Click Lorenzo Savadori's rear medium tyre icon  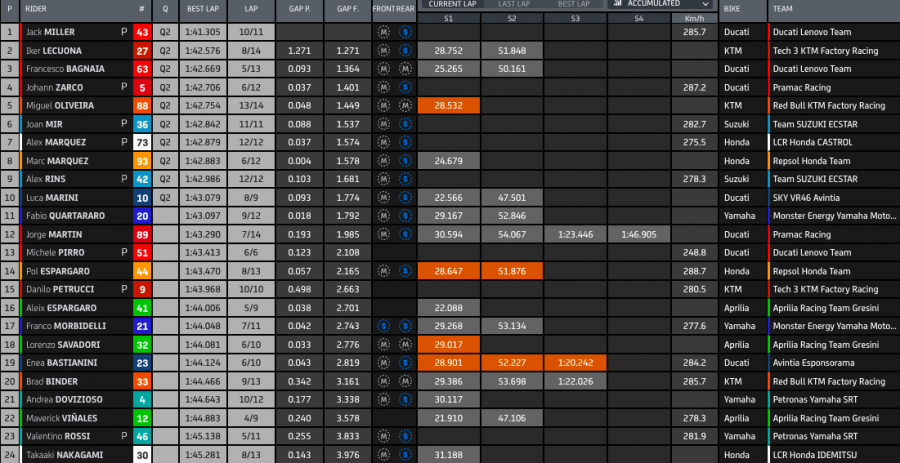(403, 343)
